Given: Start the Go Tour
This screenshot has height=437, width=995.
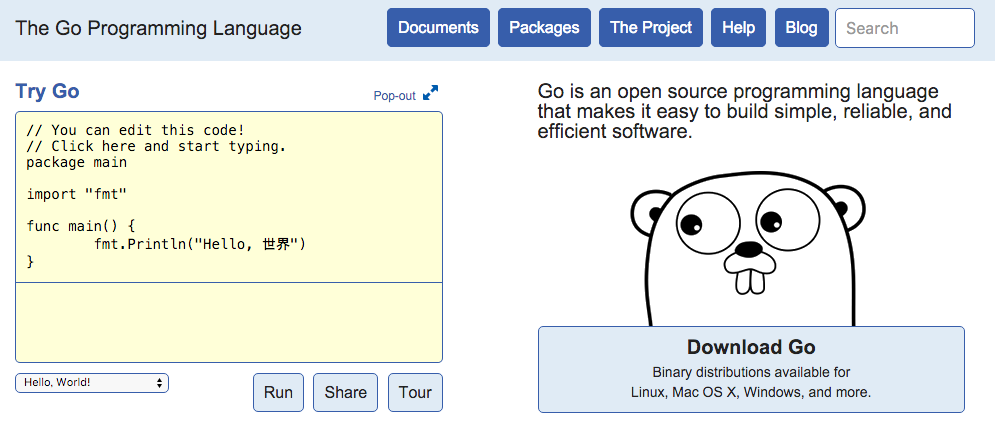Looking at the screenshot, I should point(416,393).
